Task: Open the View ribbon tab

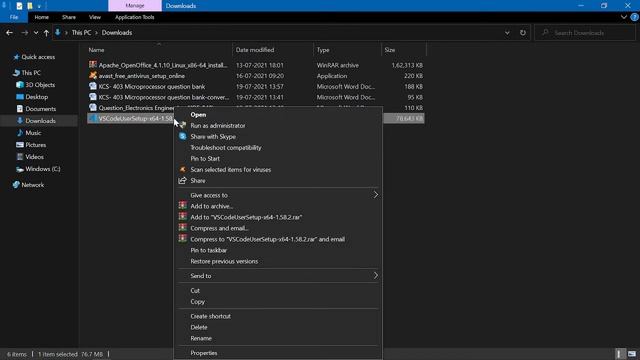Action: (x=95, y=17)
